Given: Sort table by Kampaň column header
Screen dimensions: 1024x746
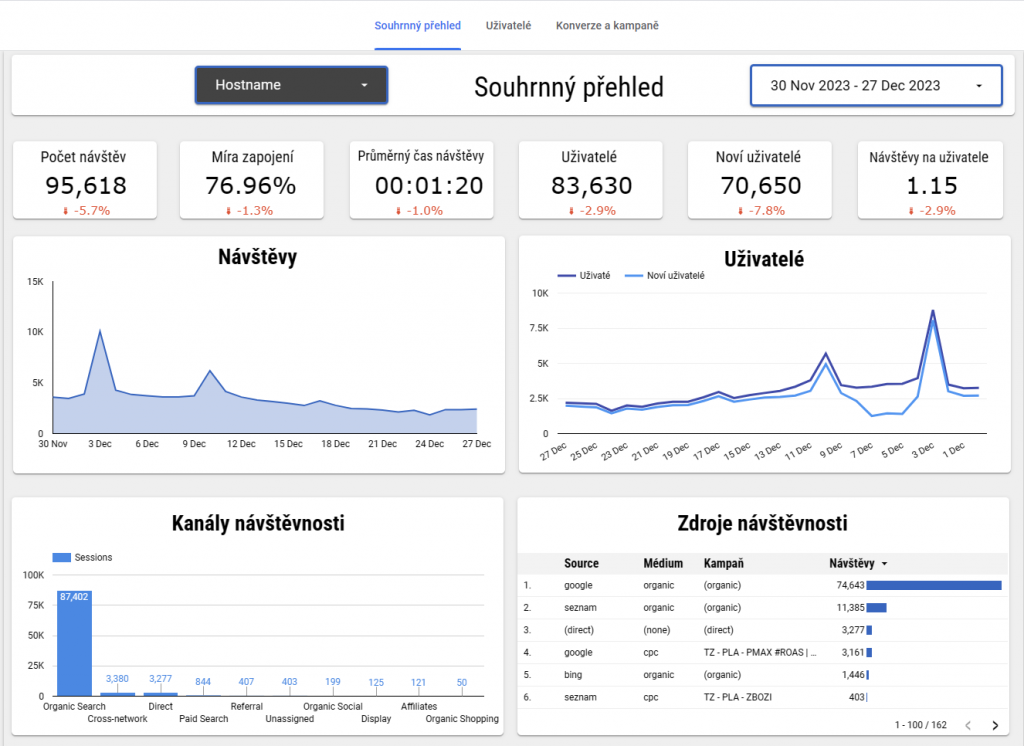Looking at the screenshot, I should 724,563.
